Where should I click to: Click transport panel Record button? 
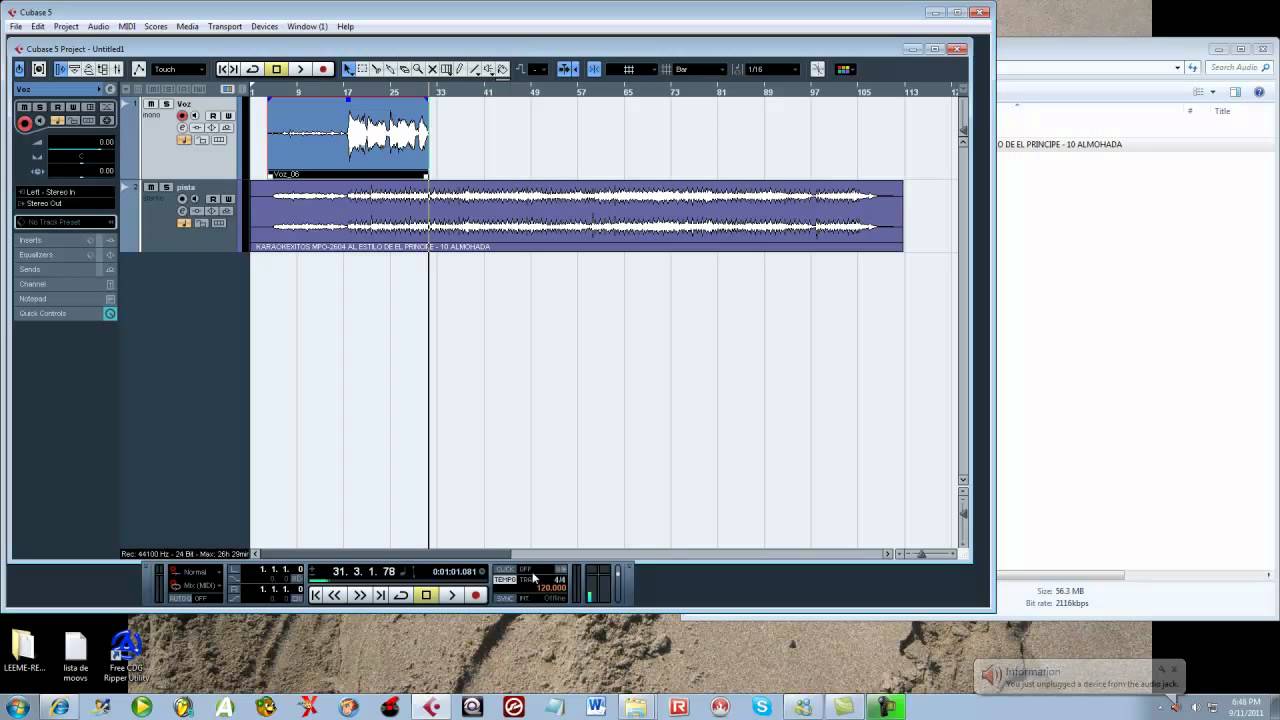(476, 595)
